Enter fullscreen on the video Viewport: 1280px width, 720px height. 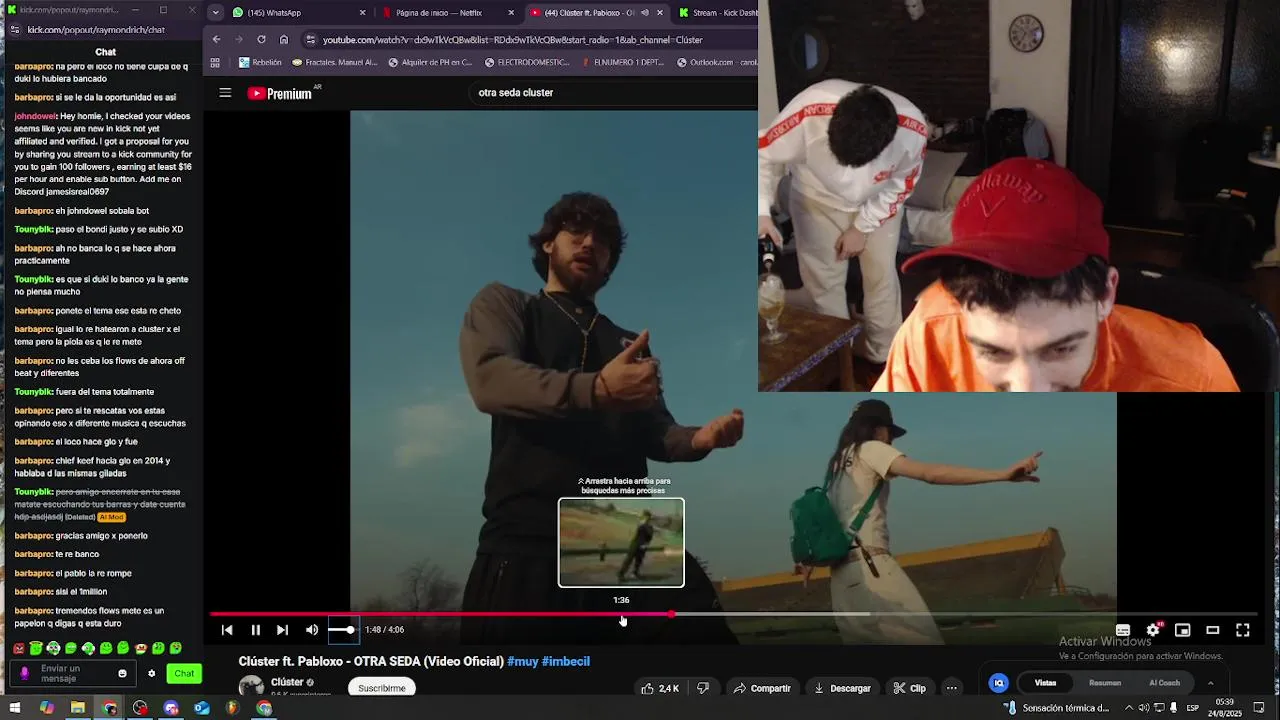(x=1243, y=630)
